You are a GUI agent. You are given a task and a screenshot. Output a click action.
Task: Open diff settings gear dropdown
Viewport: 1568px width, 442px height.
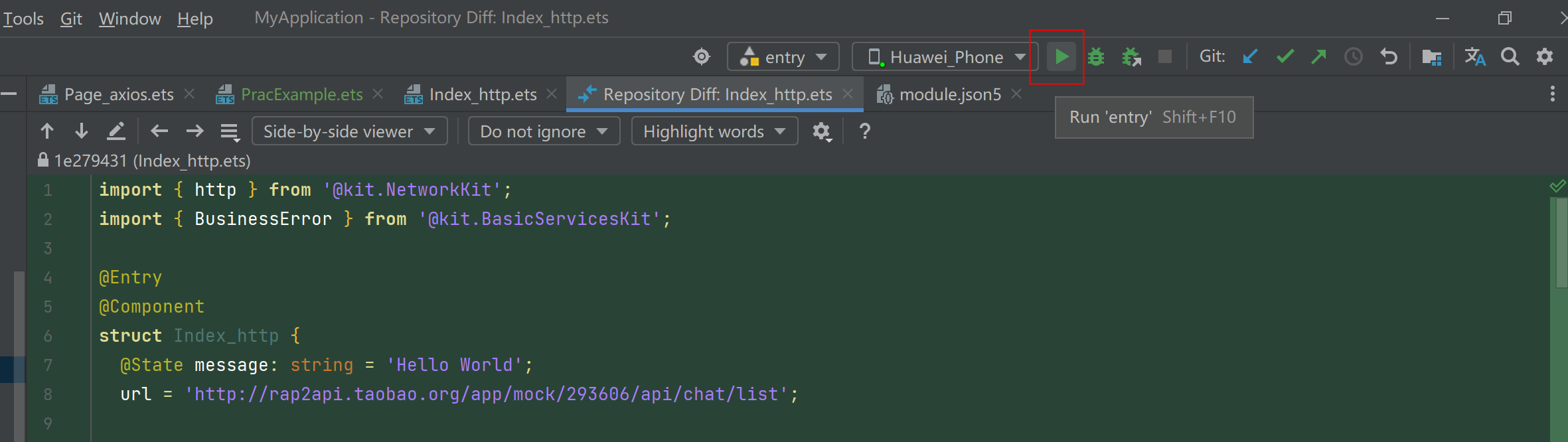click(822, 131)
